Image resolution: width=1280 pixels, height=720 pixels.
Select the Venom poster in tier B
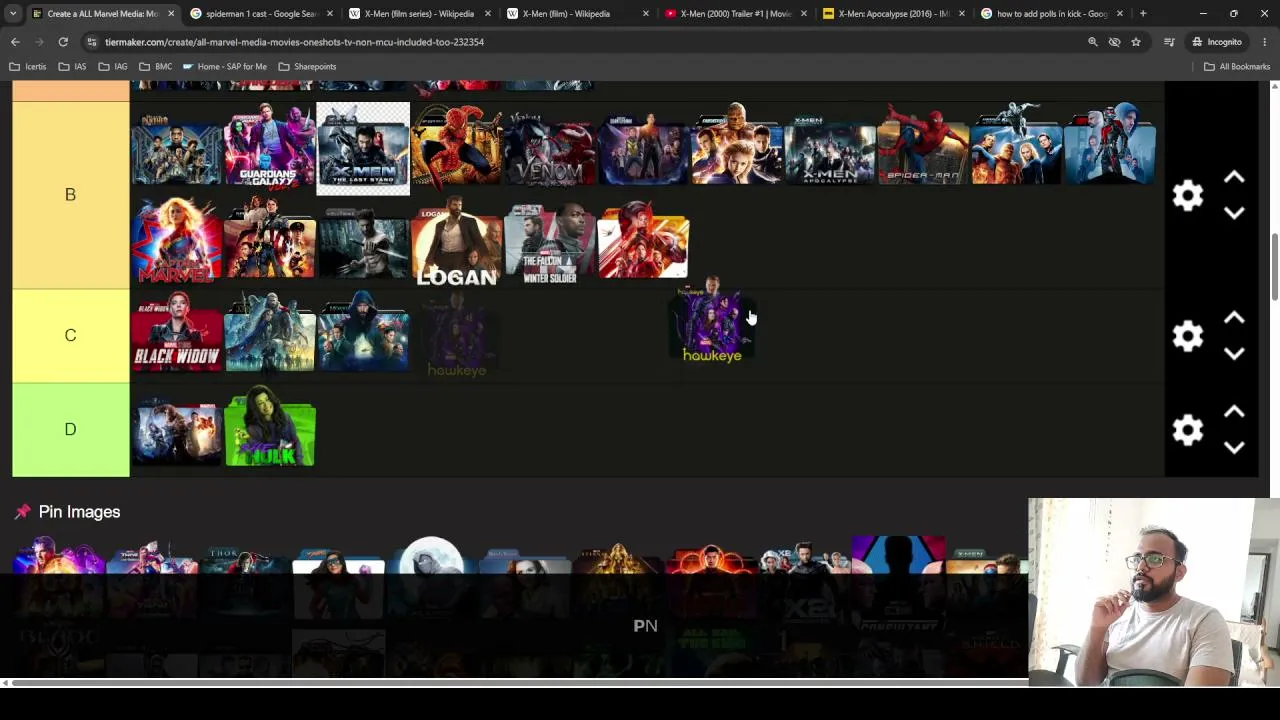pyautogui.click(x=549, y=148)
